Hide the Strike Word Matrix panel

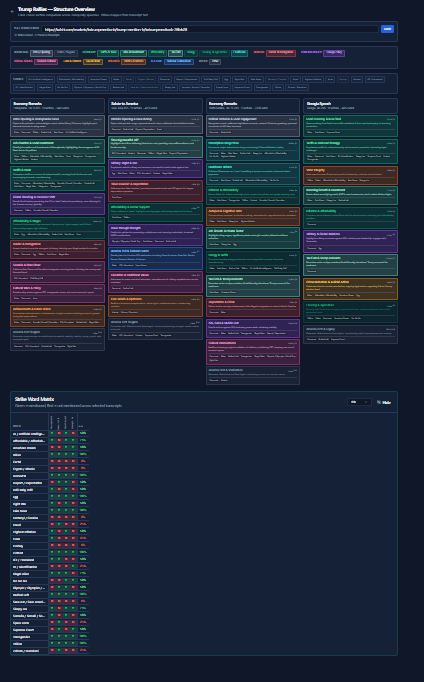click(384, 402)
